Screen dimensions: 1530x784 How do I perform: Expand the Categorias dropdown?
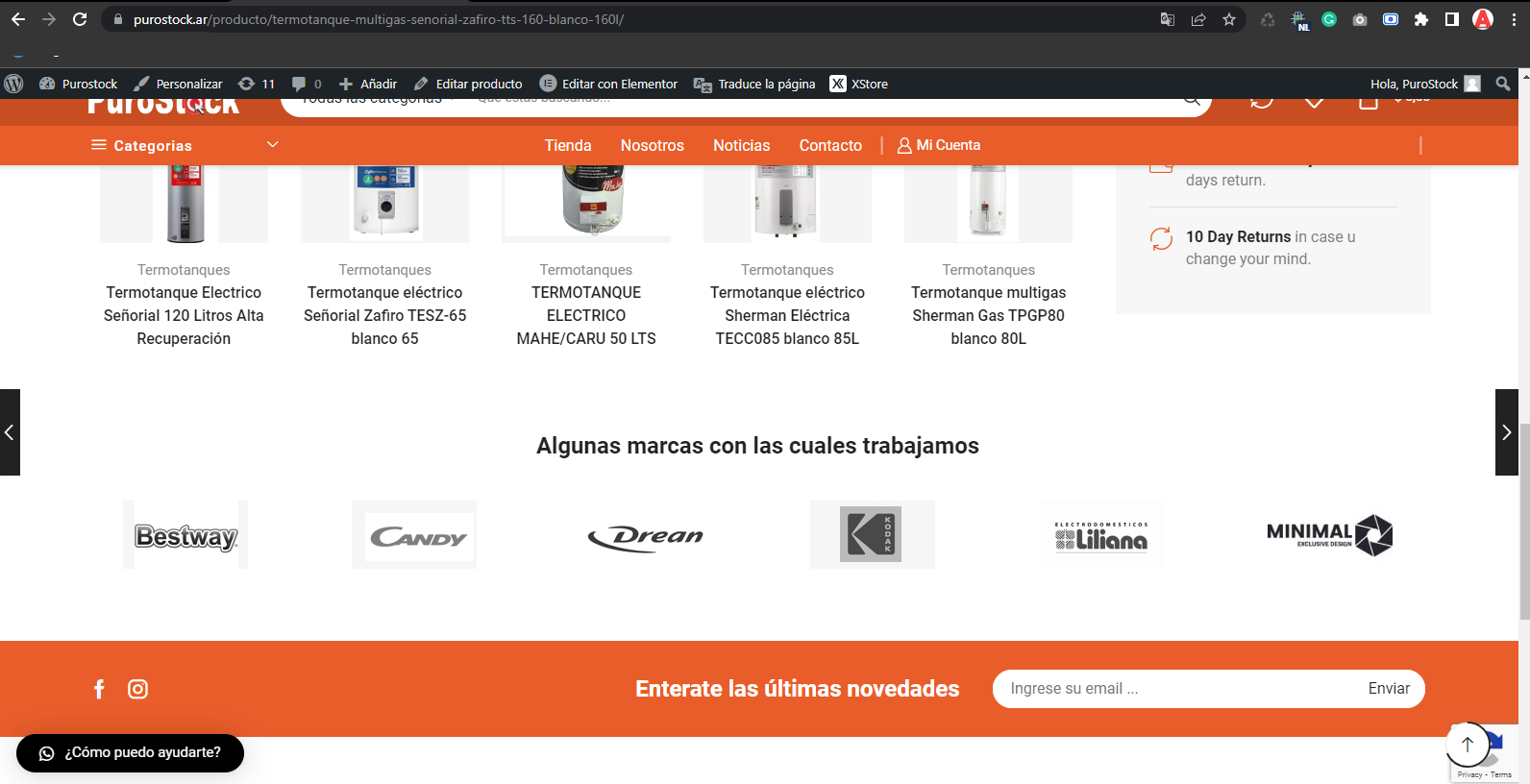[x=185, y=145]
